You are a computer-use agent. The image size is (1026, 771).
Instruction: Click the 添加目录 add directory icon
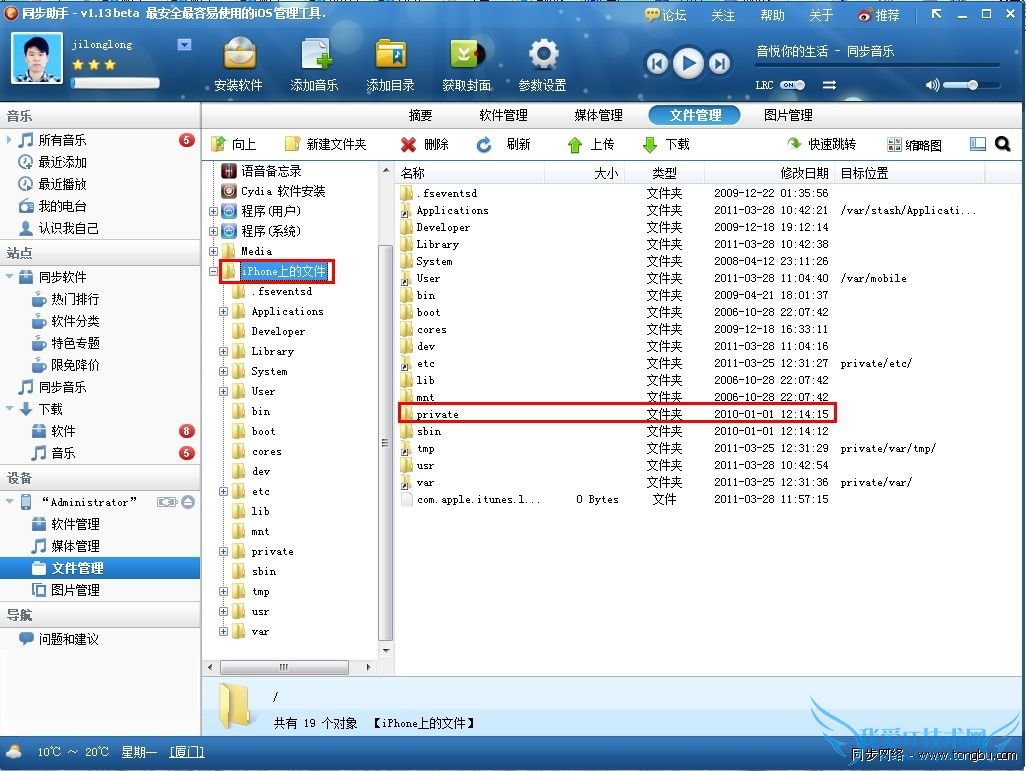[391, 54]
